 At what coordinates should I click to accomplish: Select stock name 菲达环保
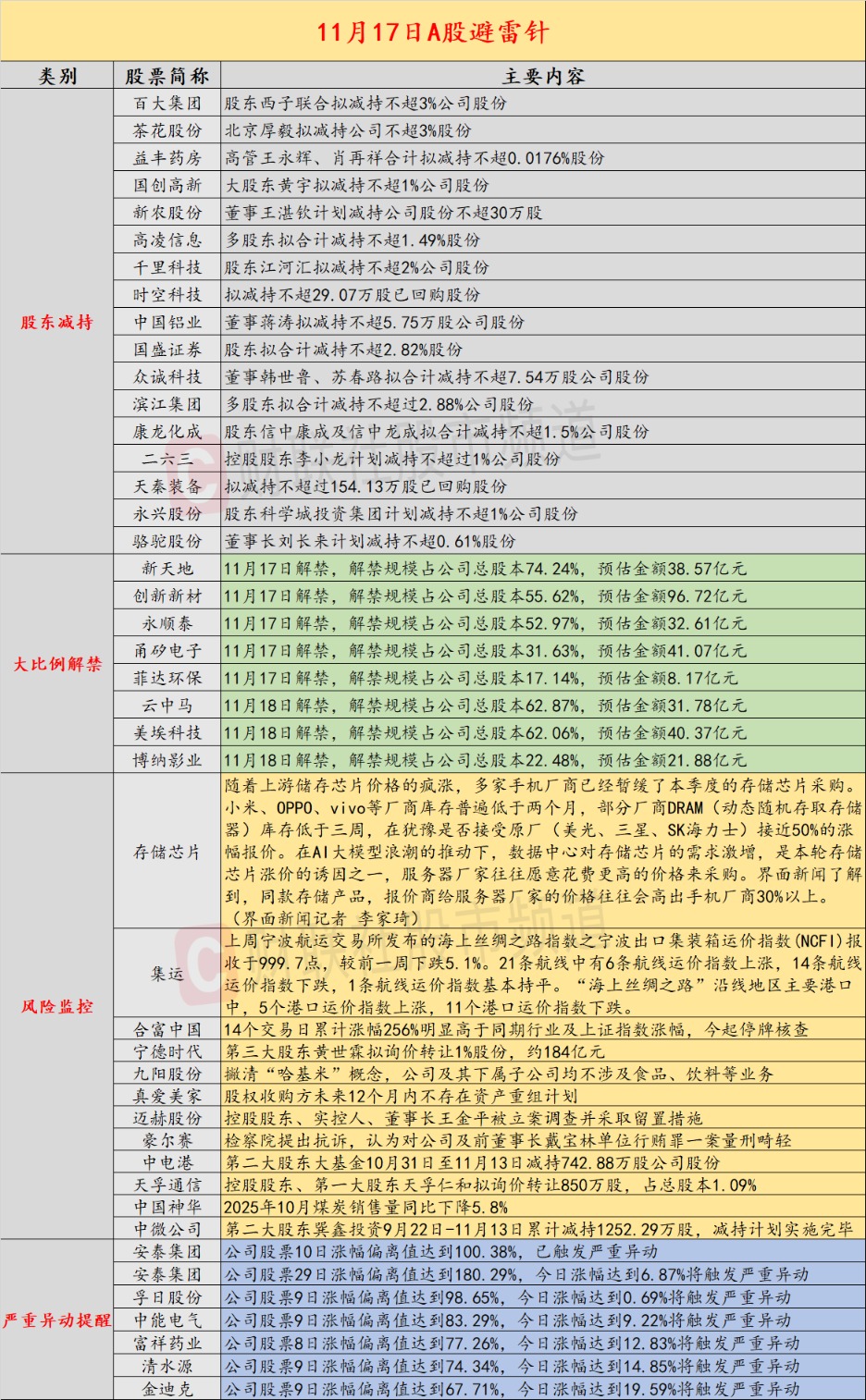(x=167, y=678)
